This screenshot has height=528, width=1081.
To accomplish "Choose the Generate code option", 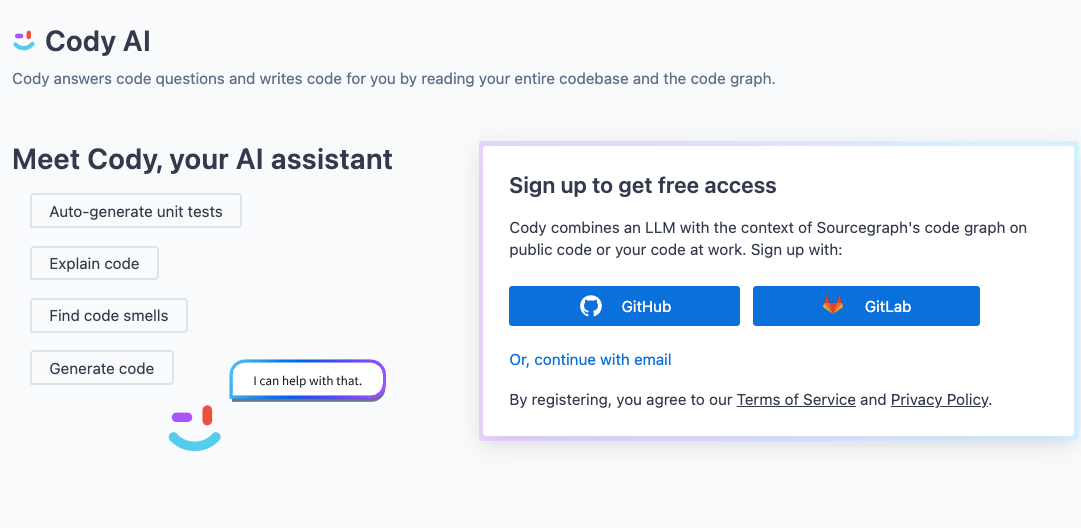I will pos(102,368).
